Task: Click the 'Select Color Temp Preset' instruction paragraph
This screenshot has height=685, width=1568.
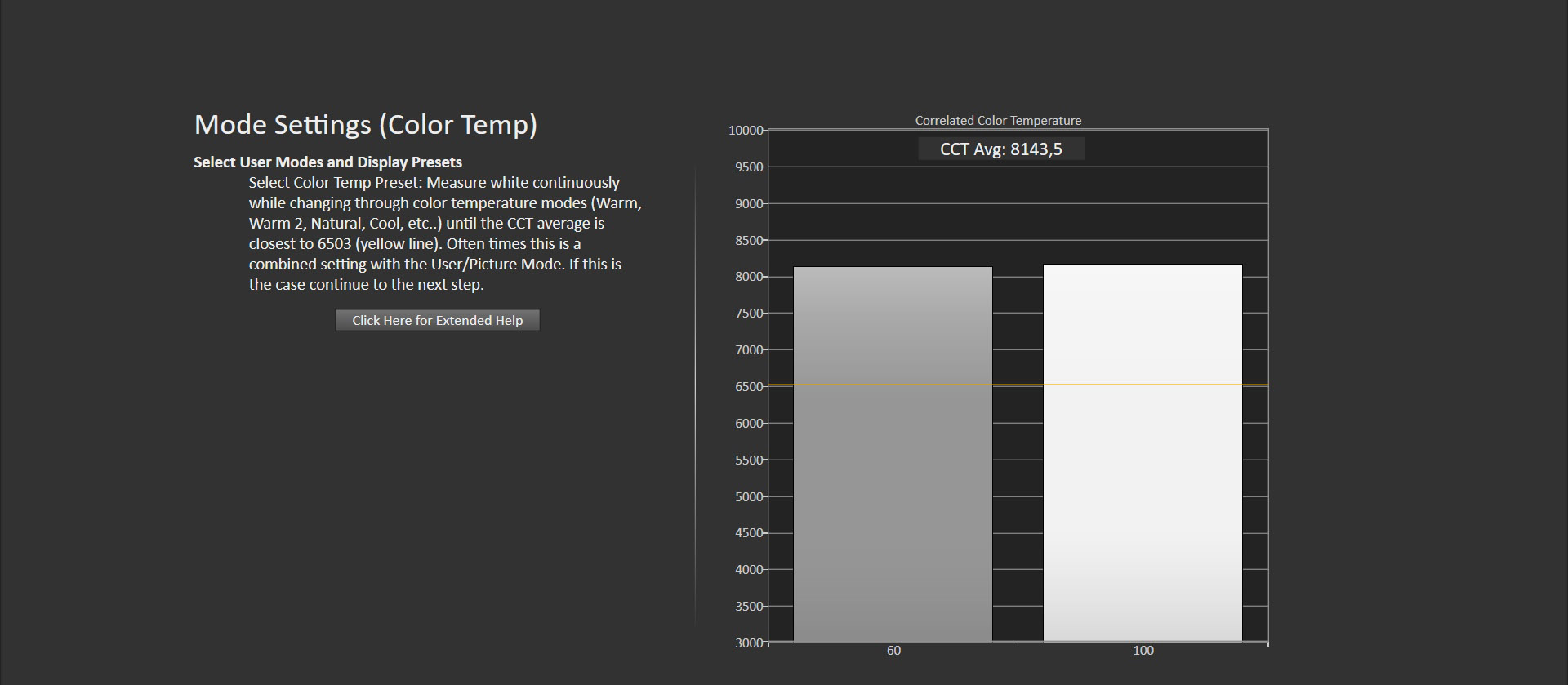Action: (445, 234)
